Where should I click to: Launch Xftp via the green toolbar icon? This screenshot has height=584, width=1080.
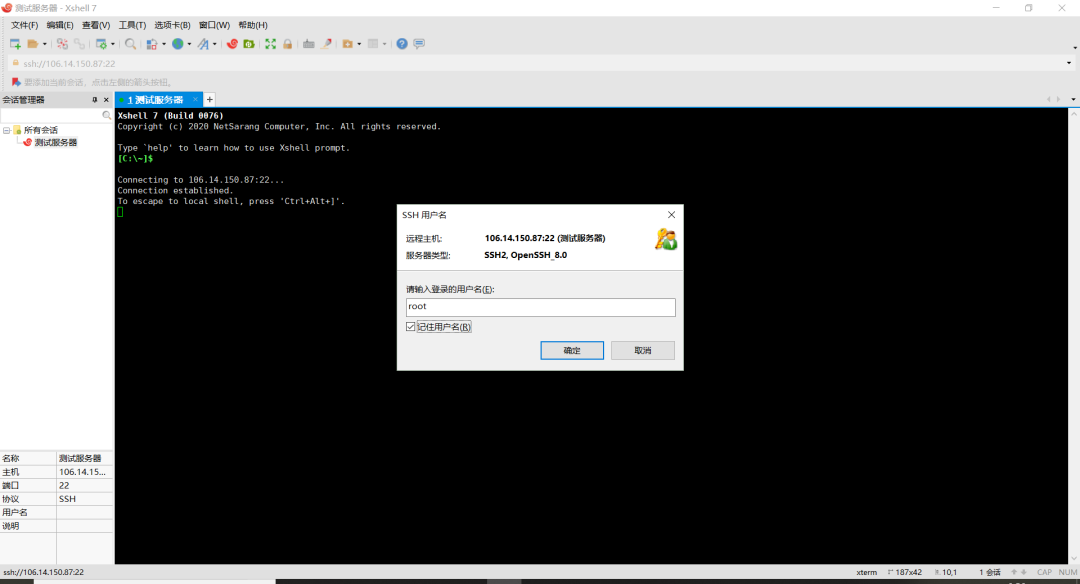click(249, 44)
